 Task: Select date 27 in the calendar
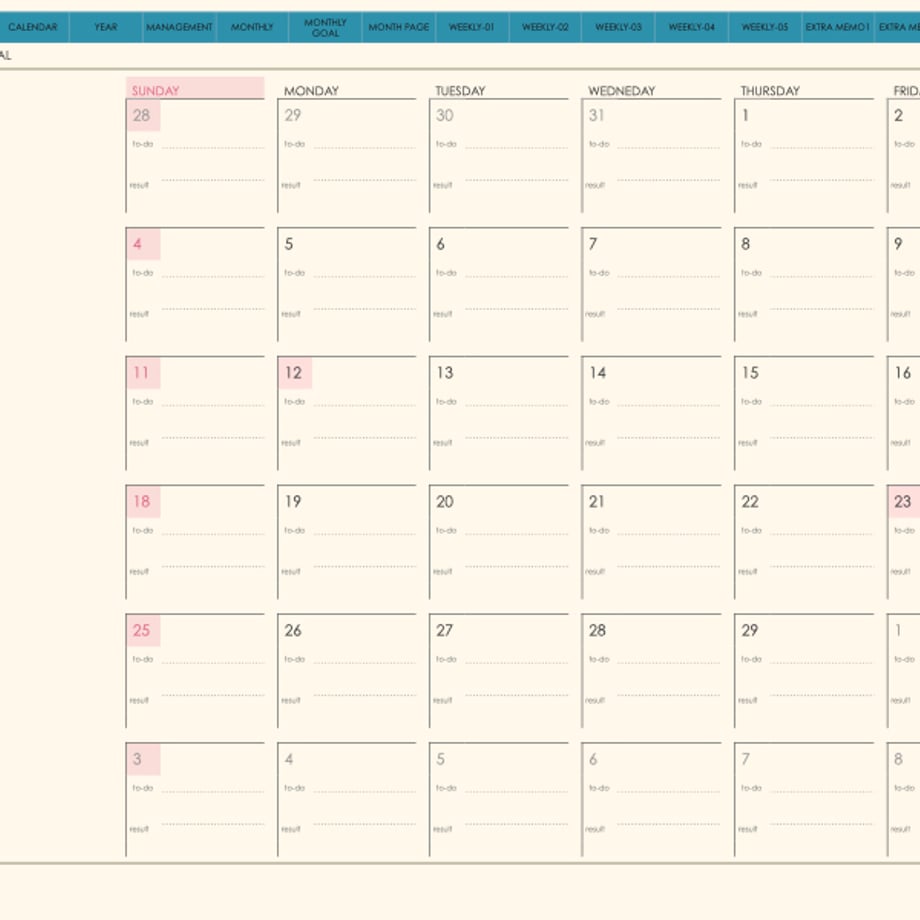coord(445,630)
